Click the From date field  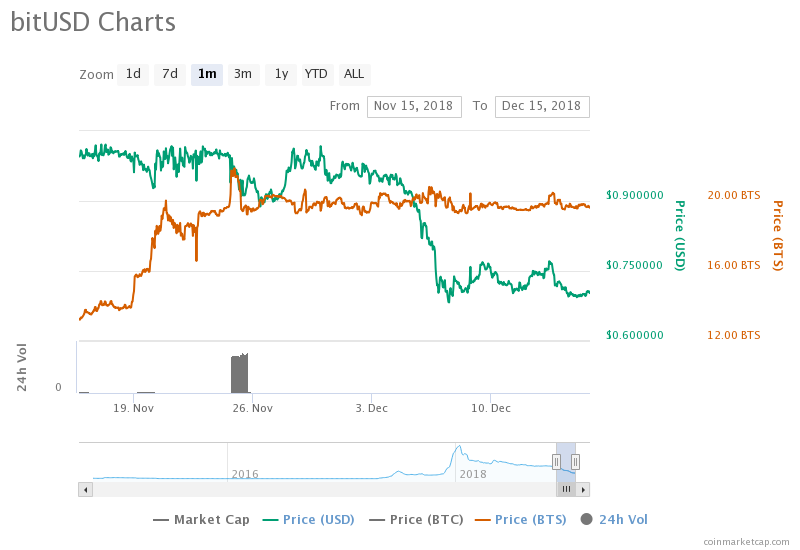414,106
